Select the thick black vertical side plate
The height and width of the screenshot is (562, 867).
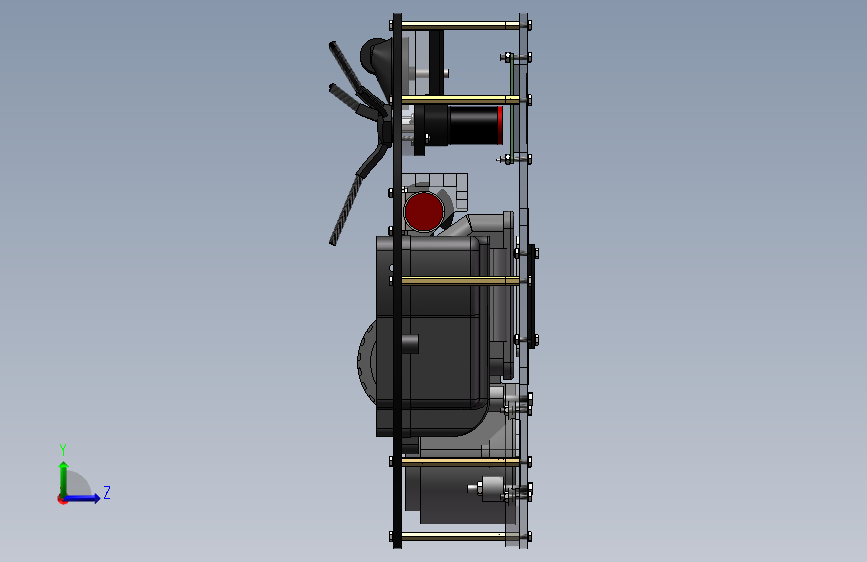click(397, 281)
